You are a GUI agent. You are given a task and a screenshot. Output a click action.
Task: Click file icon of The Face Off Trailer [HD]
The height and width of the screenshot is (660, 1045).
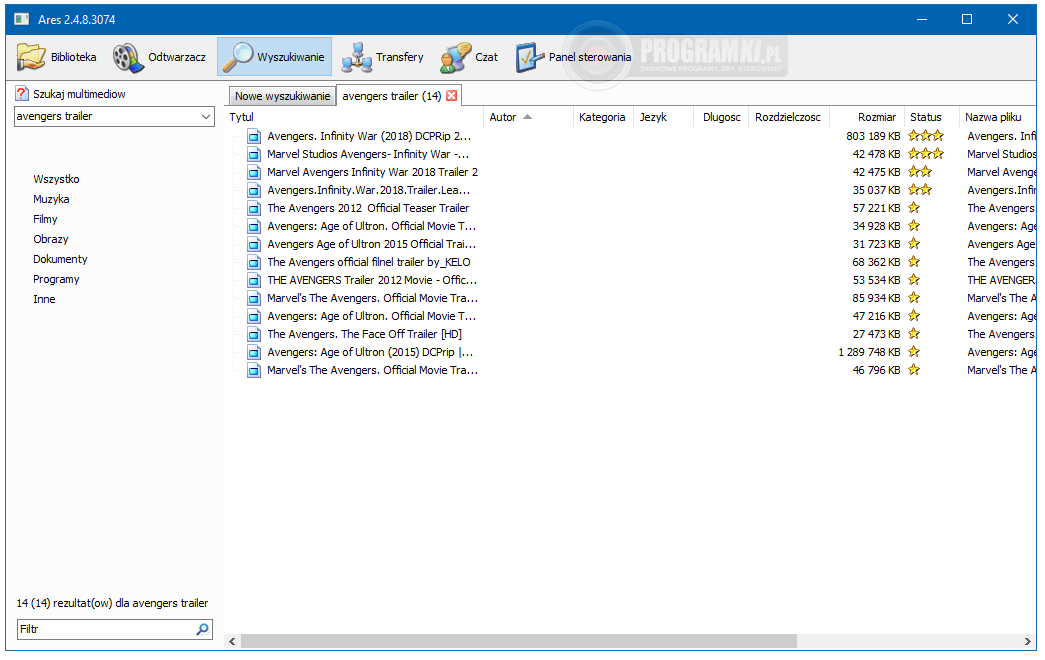253,335
